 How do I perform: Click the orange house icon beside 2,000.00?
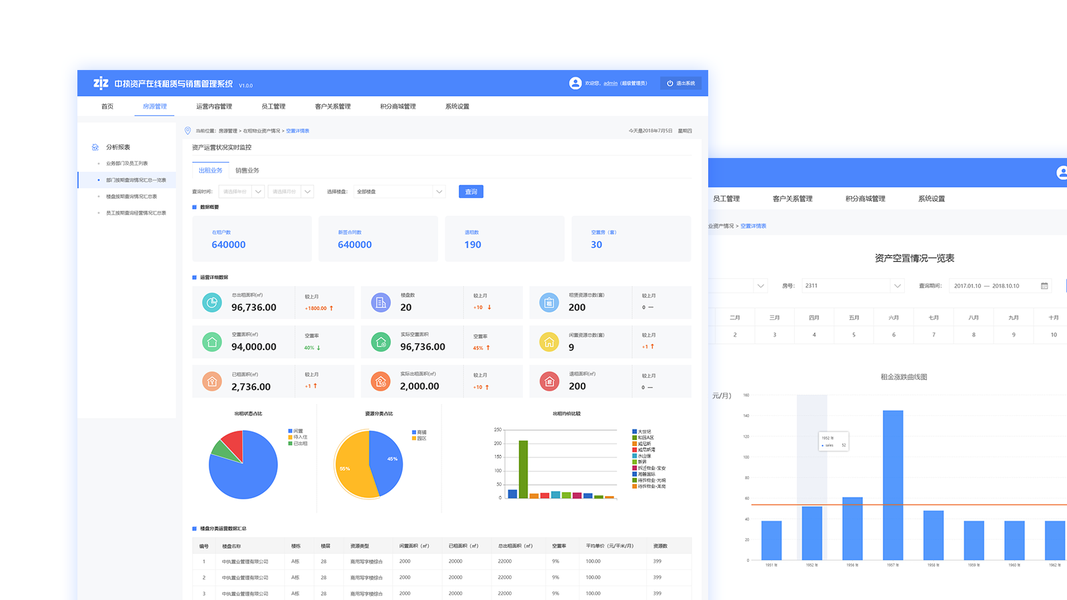point(380,382)
